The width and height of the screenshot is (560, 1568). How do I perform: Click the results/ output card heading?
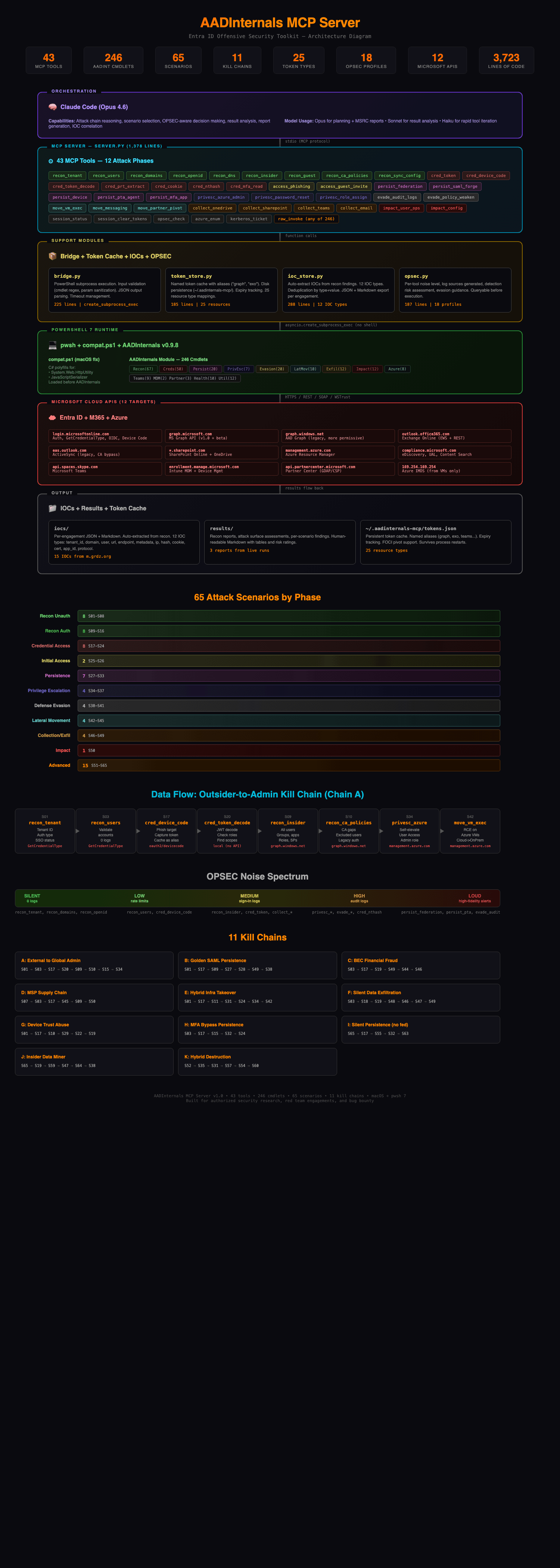(221, 529)
